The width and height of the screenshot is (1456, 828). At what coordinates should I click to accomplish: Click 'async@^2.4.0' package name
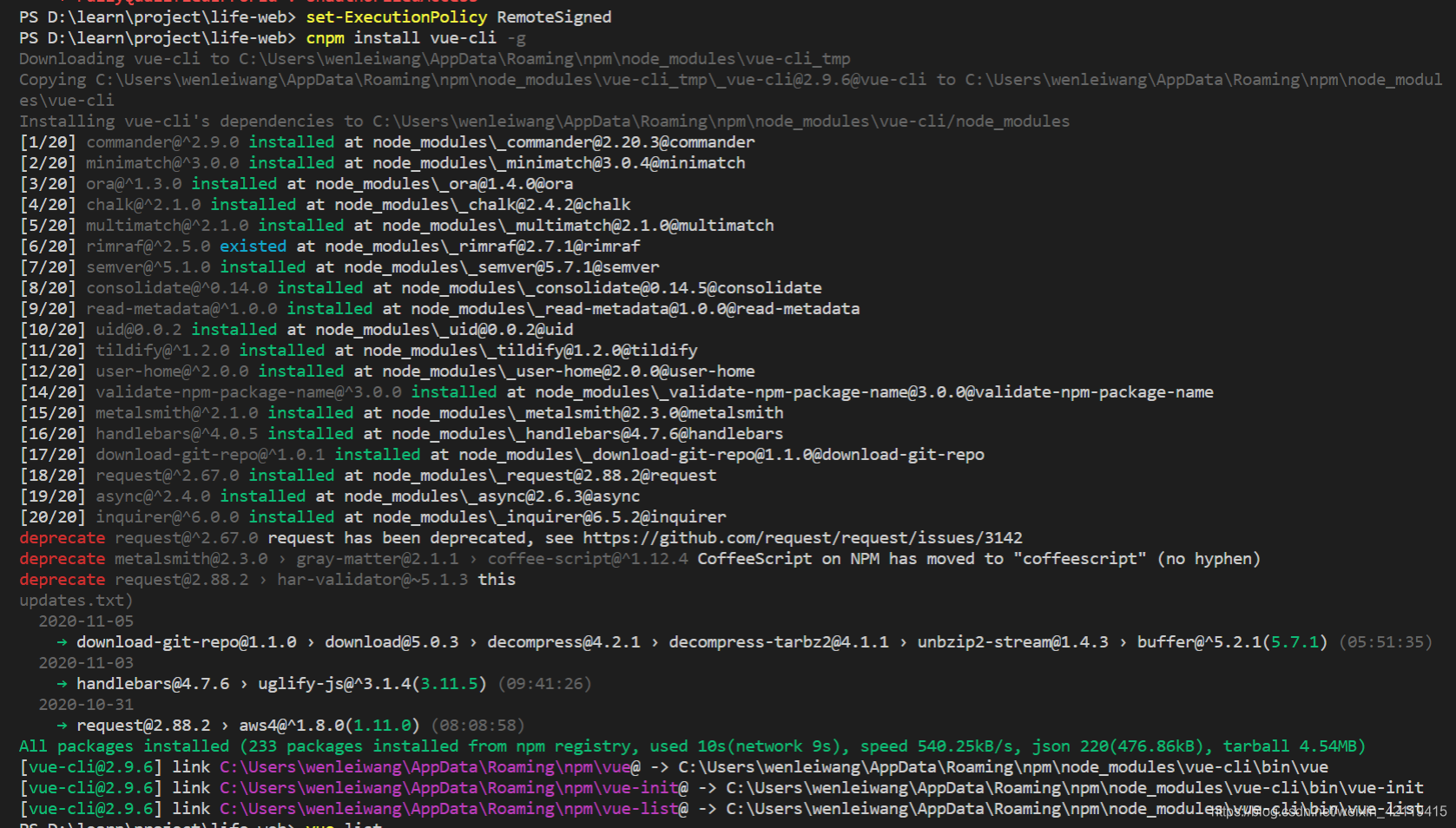tap(153, 496)
